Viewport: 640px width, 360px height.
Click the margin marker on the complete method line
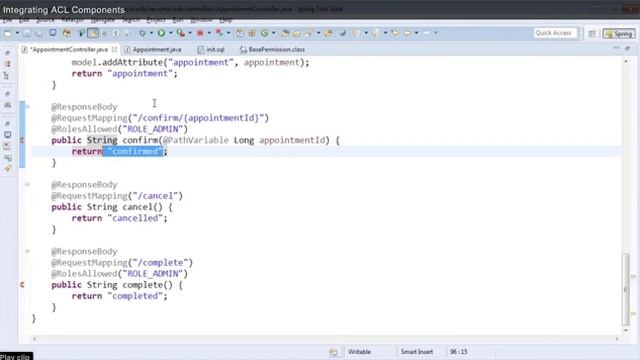coord(22,285)
